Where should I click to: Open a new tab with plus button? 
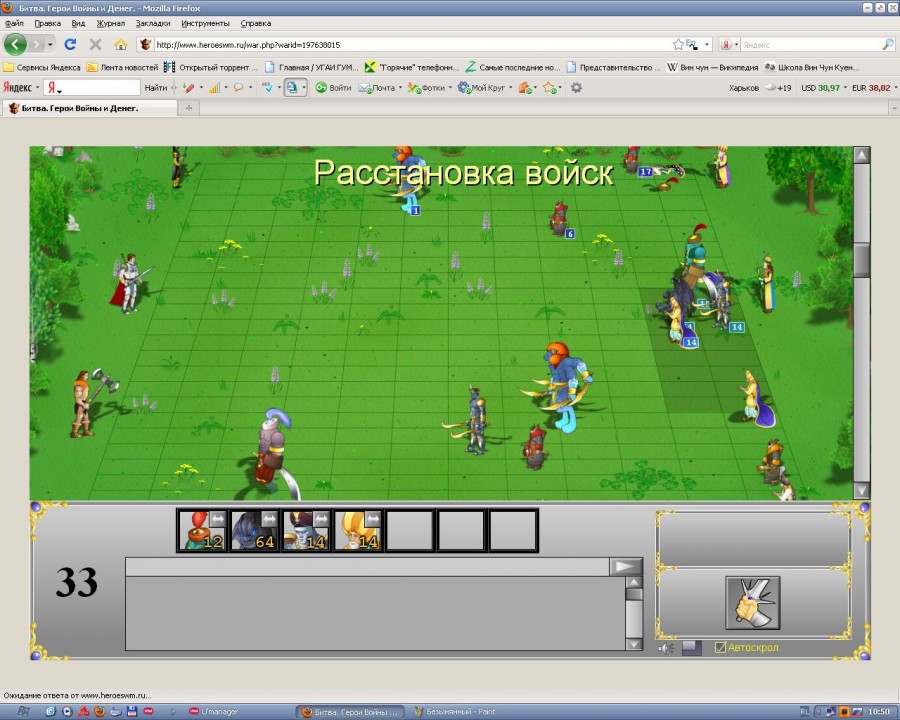(189, 108)
